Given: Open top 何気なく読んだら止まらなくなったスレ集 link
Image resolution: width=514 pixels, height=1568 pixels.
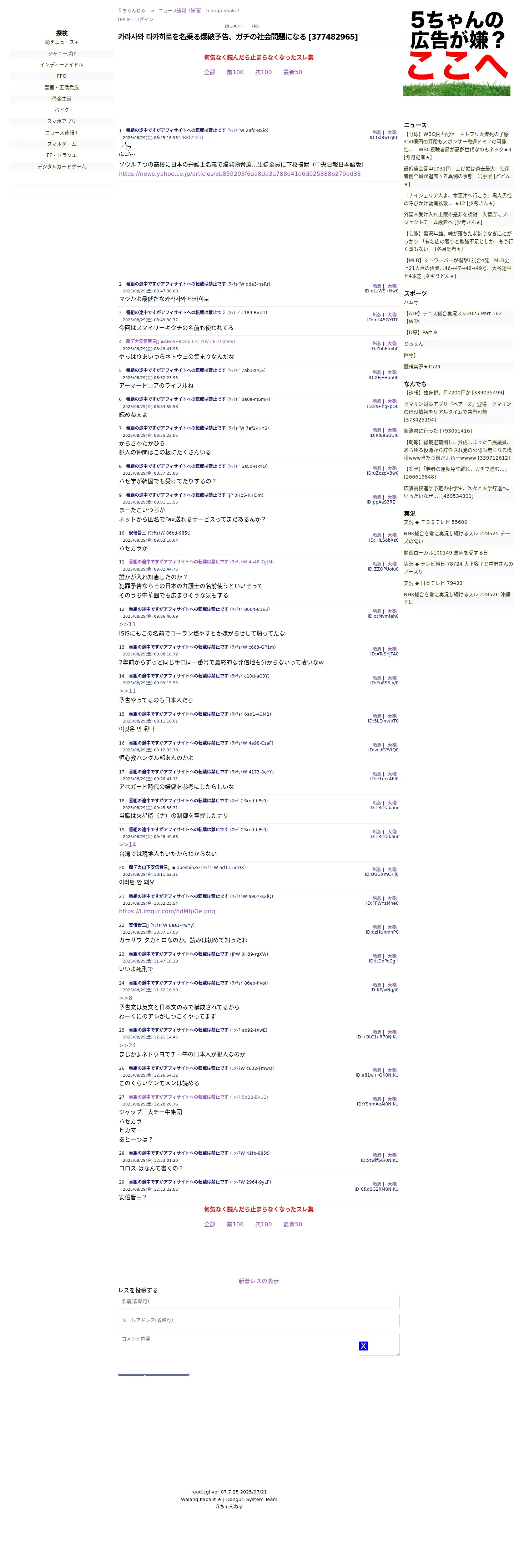Looking at the screenshot, I should [259, 57].
